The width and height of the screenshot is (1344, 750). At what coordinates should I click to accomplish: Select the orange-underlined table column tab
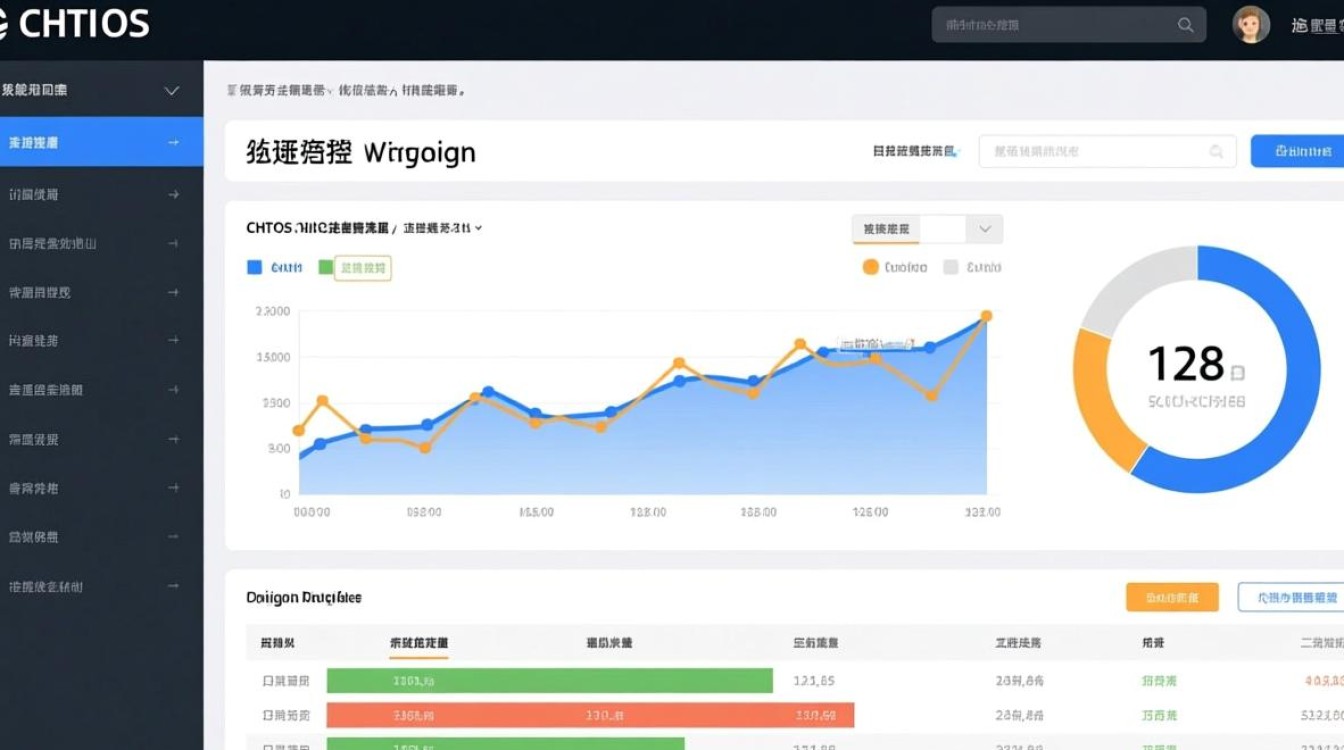[418, 644]
